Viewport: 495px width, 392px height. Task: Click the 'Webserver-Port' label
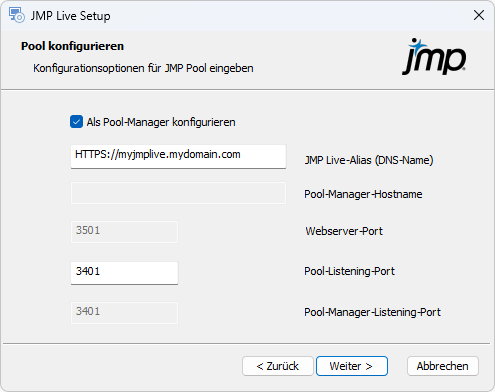pyautogui.click(x=344, y=231)
